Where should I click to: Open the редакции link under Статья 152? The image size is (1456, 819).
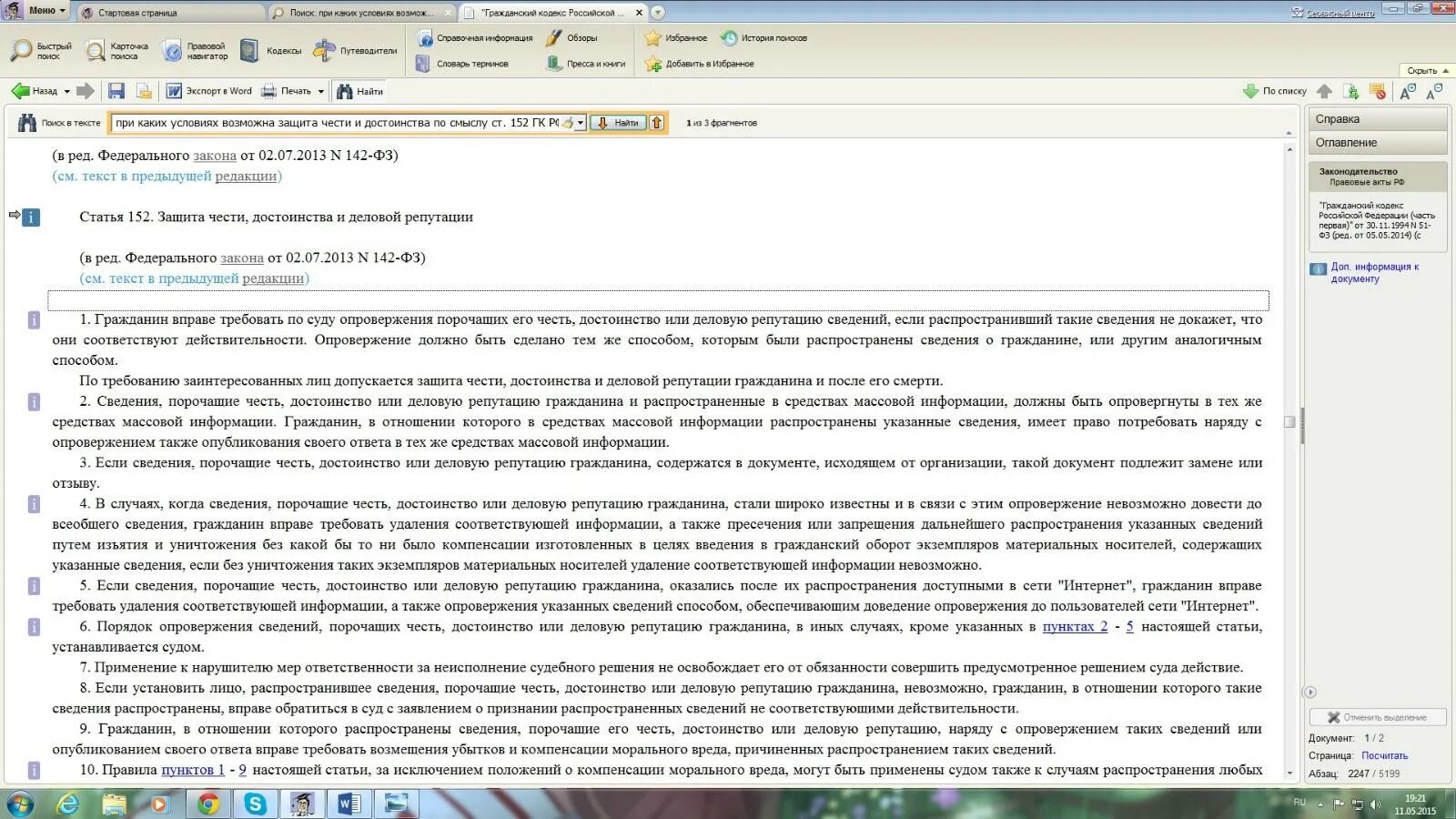273,278
